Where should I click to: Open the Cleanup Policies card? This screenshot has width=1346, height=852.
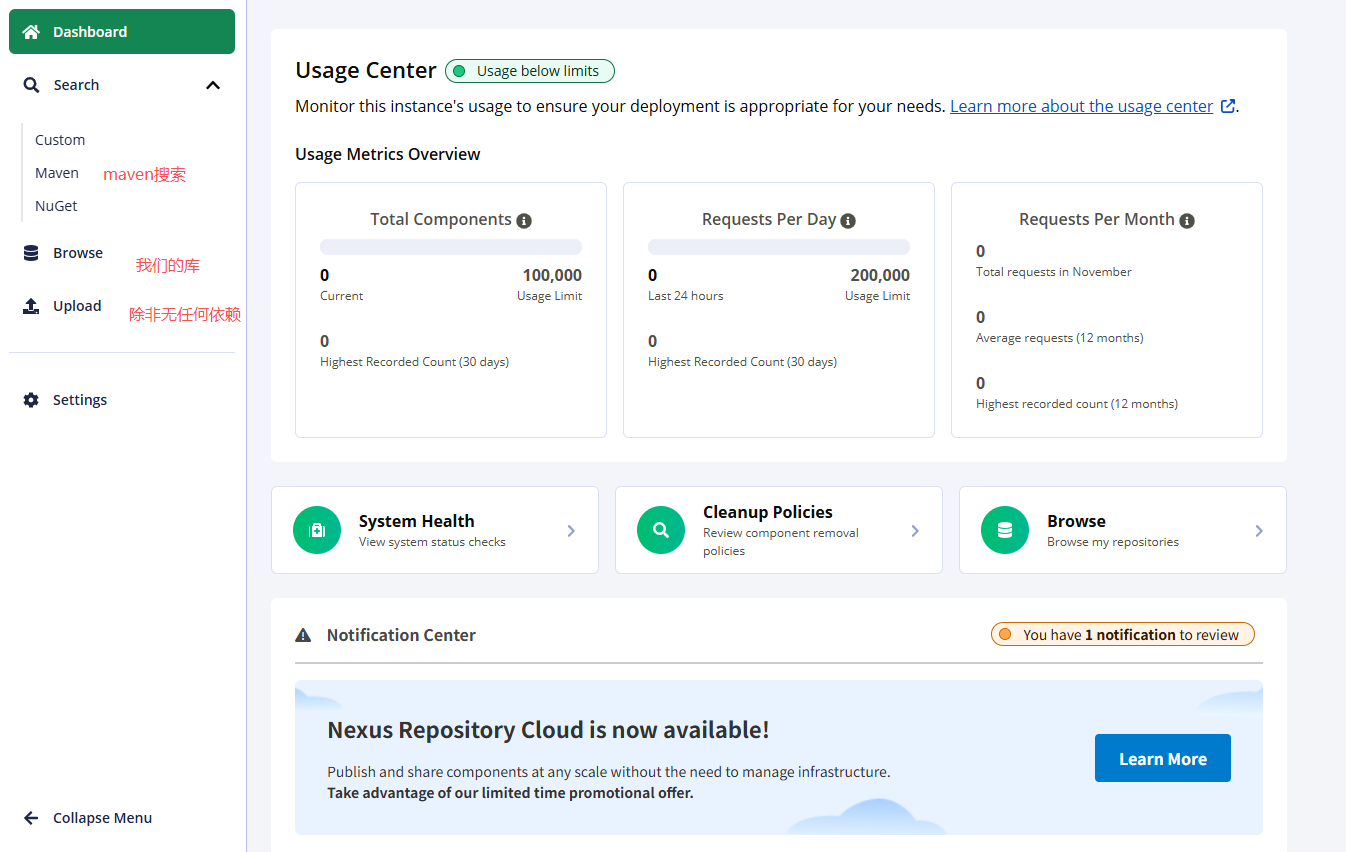(779, 530)
